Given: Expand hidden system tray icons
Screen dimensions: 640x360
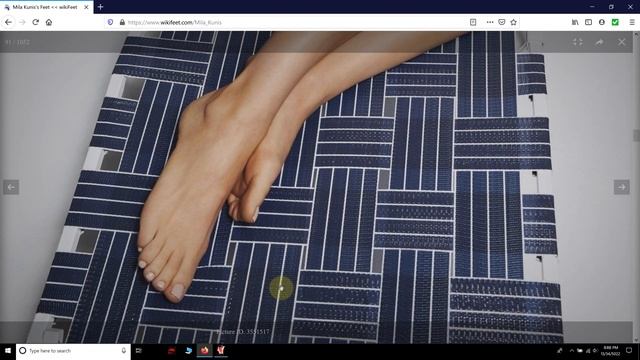Looking at the screenshot, I should 571,351.
